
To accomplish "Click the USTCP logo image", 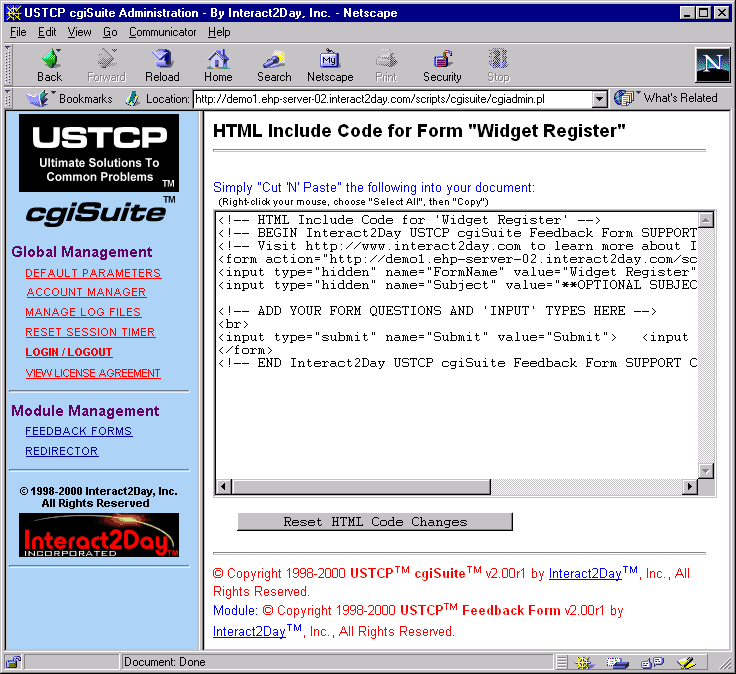I will [x=99, y=153].
